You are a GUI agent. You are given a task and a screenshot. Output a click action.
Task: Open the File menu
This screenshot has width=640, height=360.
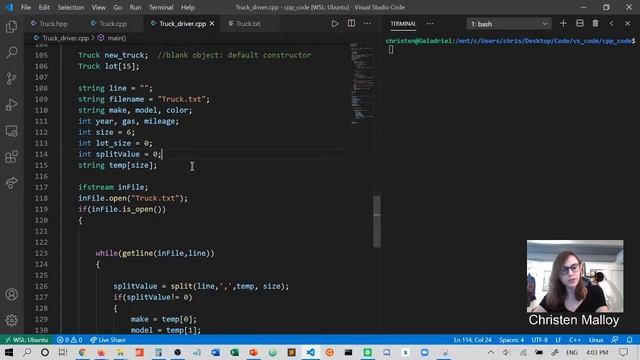[x=26, y=7]
